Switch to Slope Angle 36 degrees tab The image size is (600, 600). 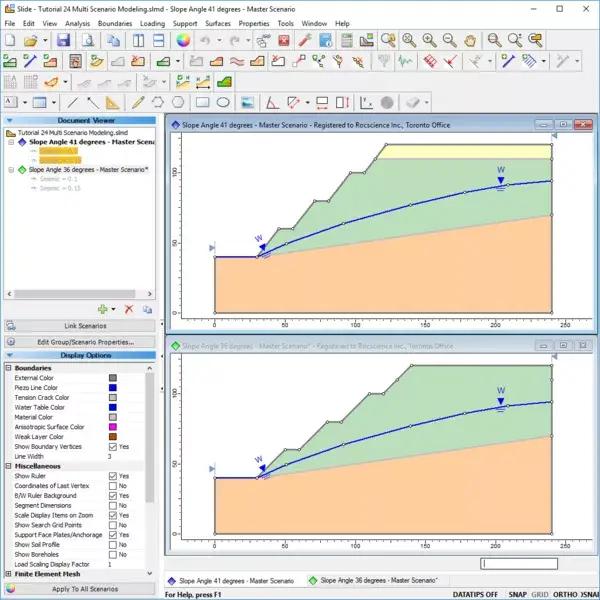pos(373,580)
